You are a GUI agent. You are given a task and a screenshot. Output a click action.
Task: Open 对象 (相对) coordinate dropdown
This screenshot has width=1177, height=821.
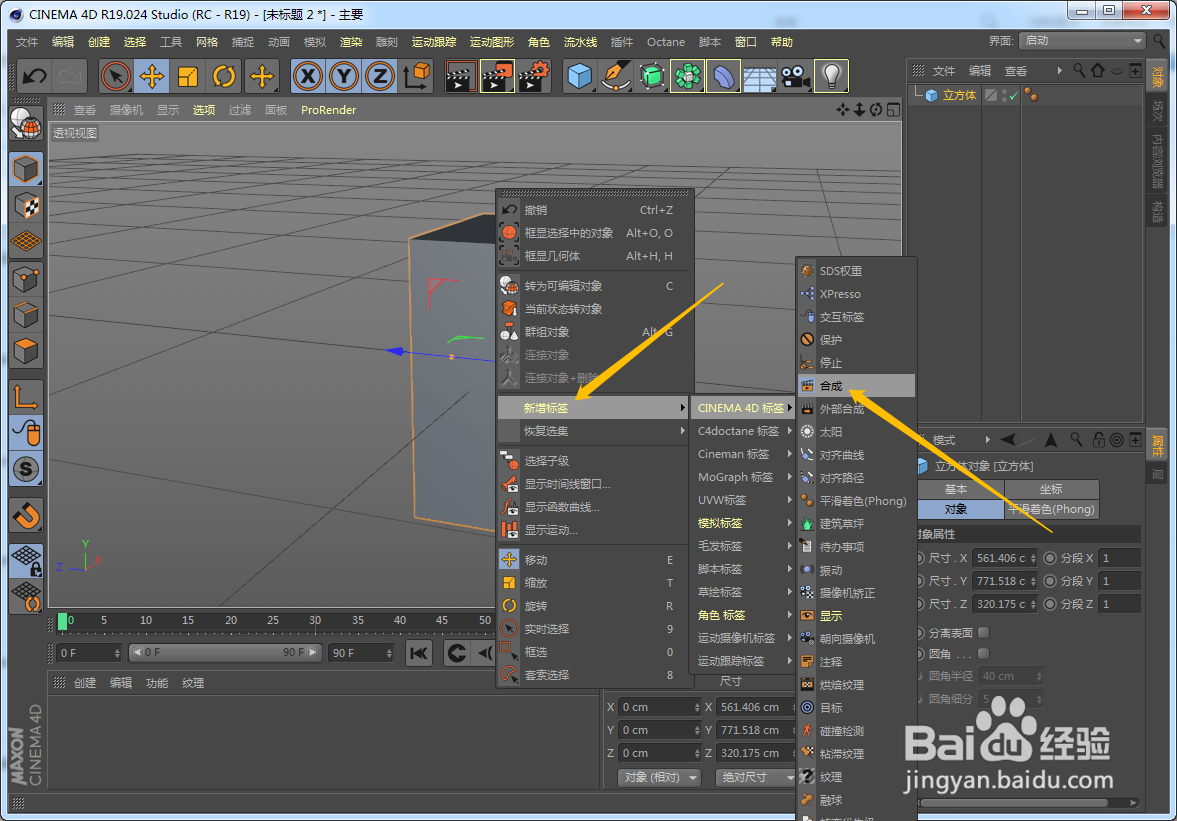point(659,777)
